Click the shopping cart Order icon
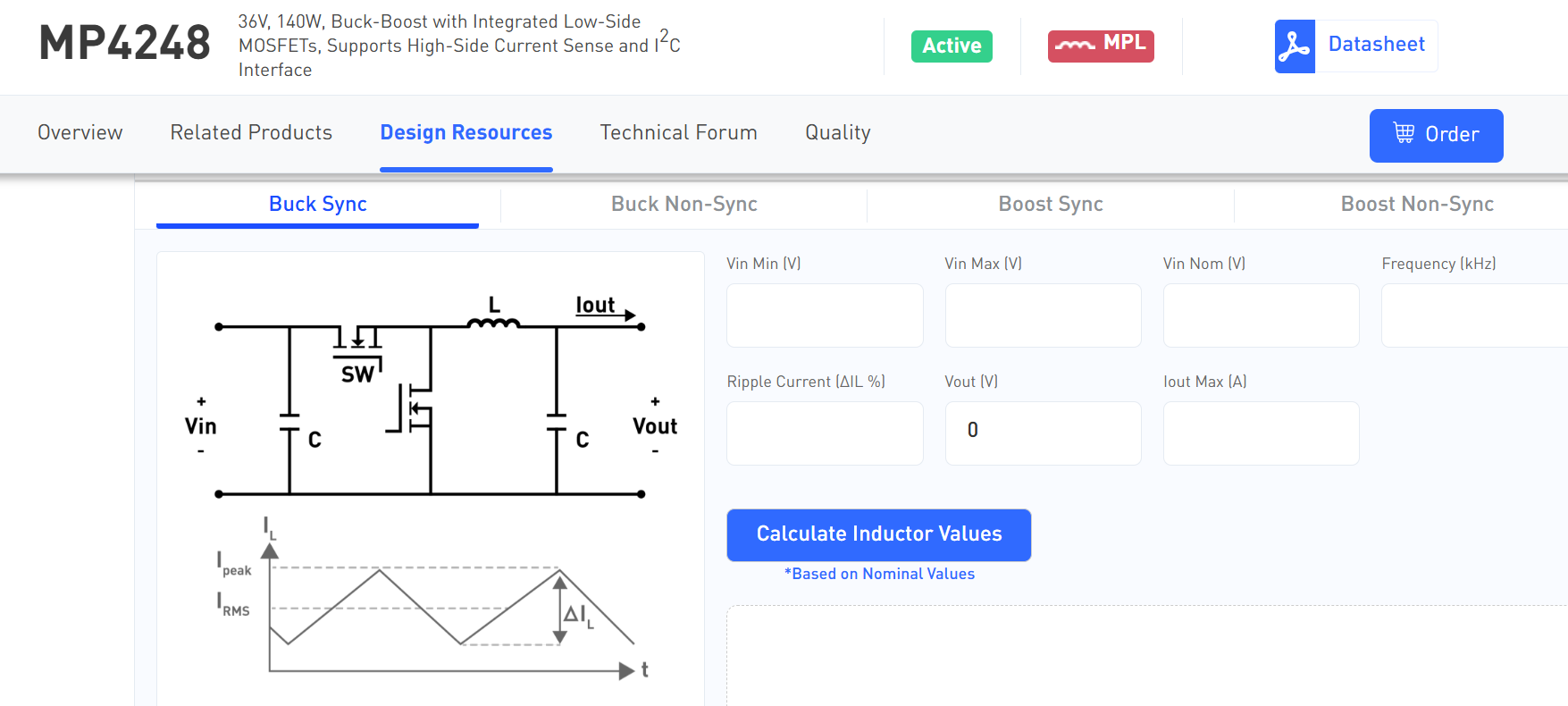This screenshot has width=1568, height=706. click(1404, 133)
